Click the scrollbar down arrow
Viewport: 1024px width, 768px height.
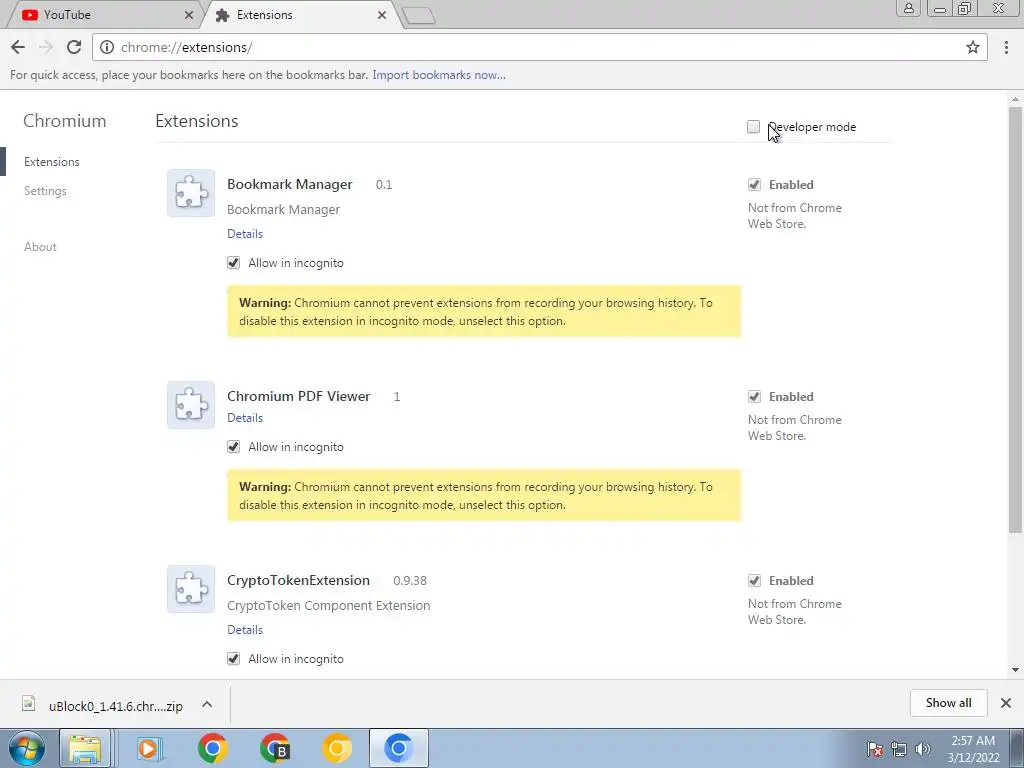(1015, 670)
